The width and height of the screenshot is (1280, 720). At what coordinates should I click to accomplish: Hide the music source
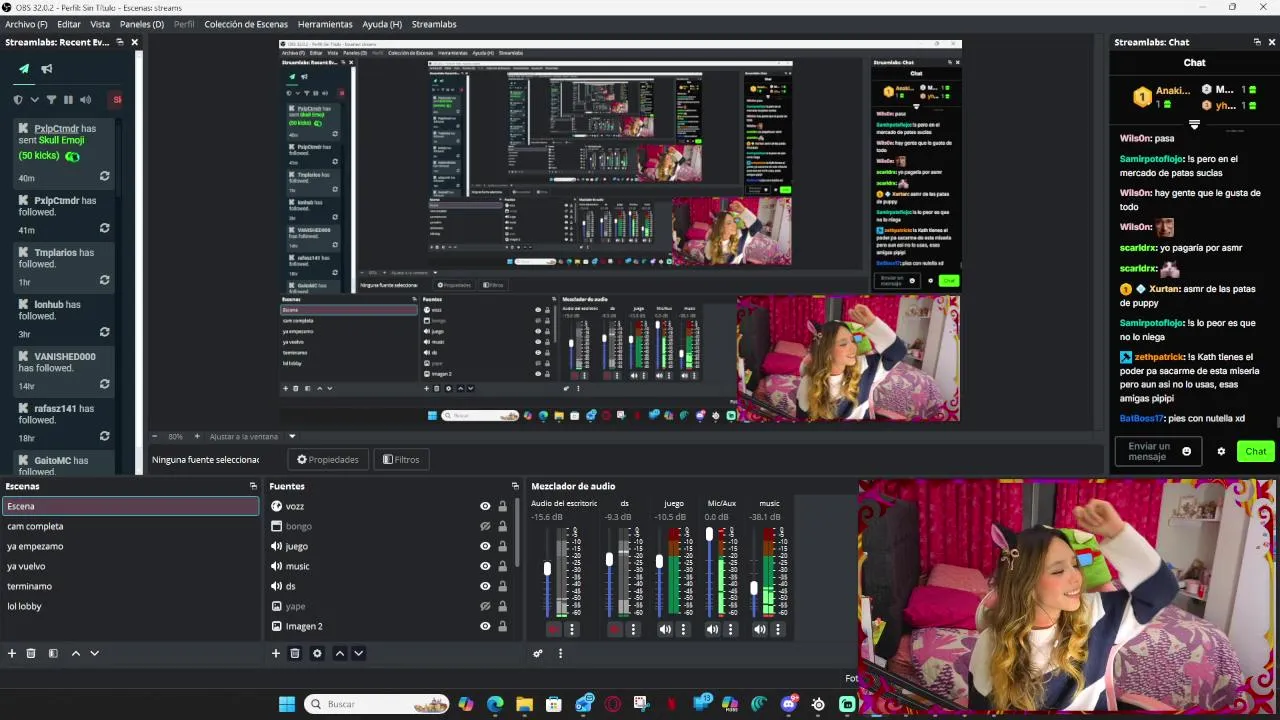(485, 566)
